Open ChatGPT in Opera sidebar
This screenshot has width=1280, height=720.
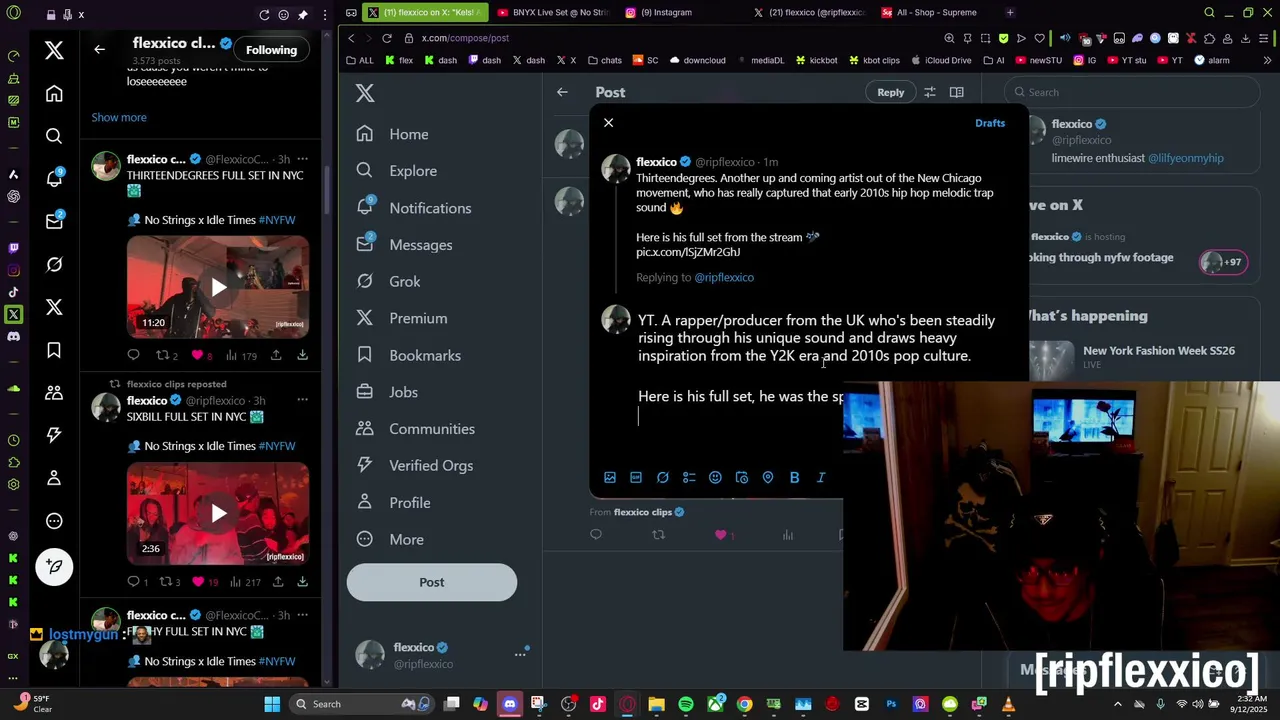[x=13, y=196]
